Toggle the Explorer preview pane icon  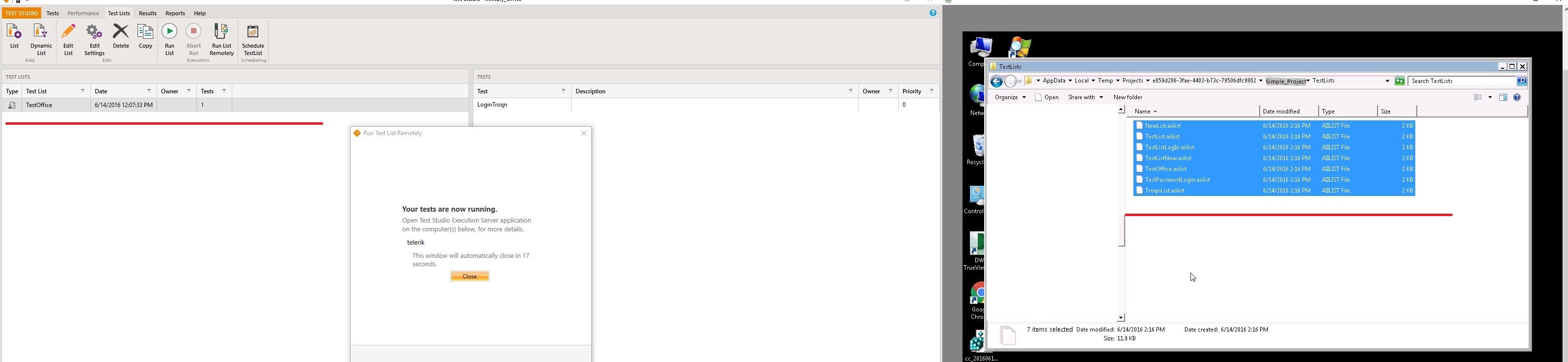pyautogui.click(x=1503, y=98)
